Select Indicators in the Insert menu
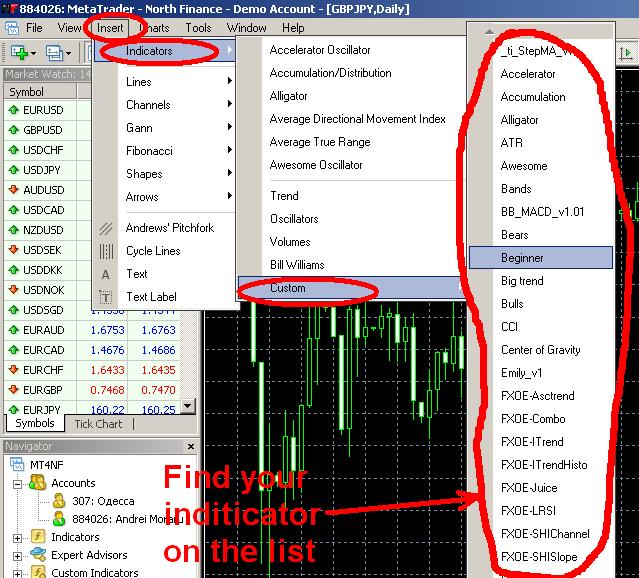 click(x=164, y=51)
